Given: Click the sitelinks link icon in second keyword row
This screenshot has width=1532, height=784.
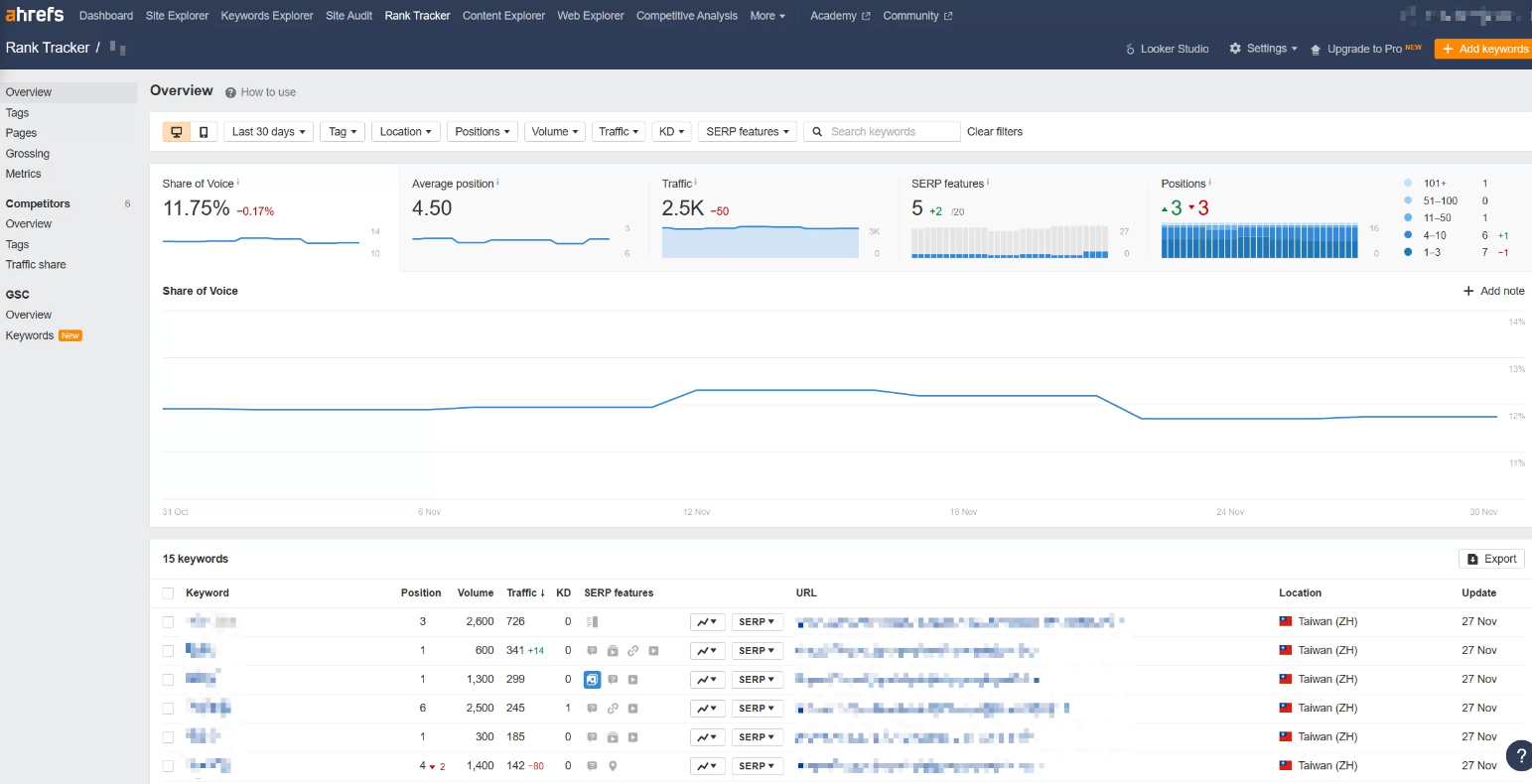Looking at the screenshot, I should click(x=633, y=650).
